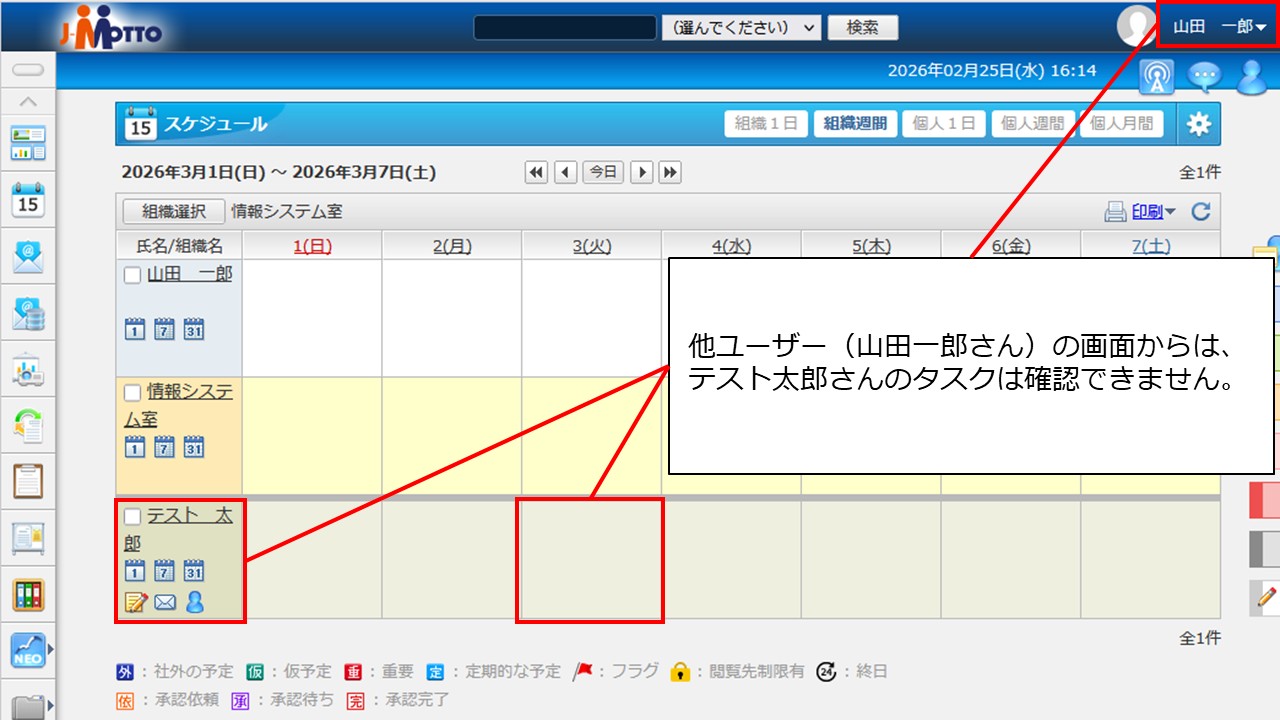The width and height of the screenshot is (1280, 720).
Task: Open 1-day calendar icon for テスト 太郎
Action: pos(135,570)
